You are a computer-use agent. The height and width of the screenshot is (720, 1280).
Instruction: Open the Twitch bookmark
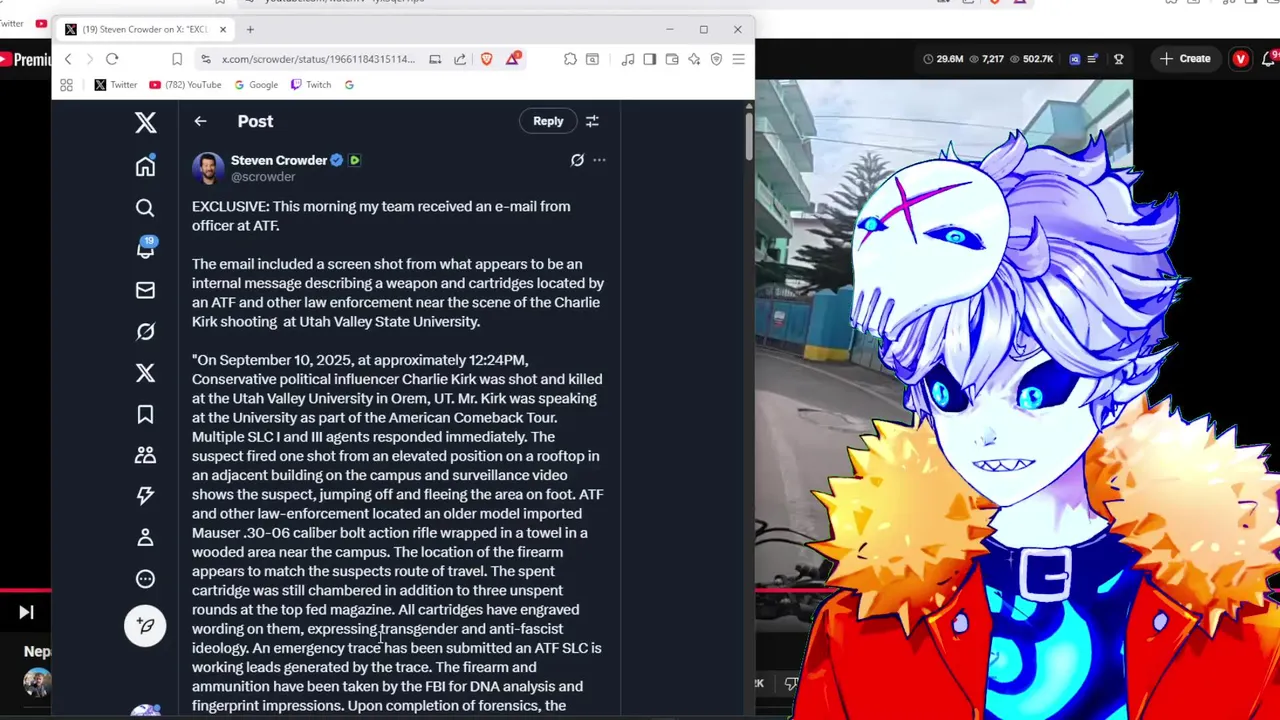coord(310,85)
